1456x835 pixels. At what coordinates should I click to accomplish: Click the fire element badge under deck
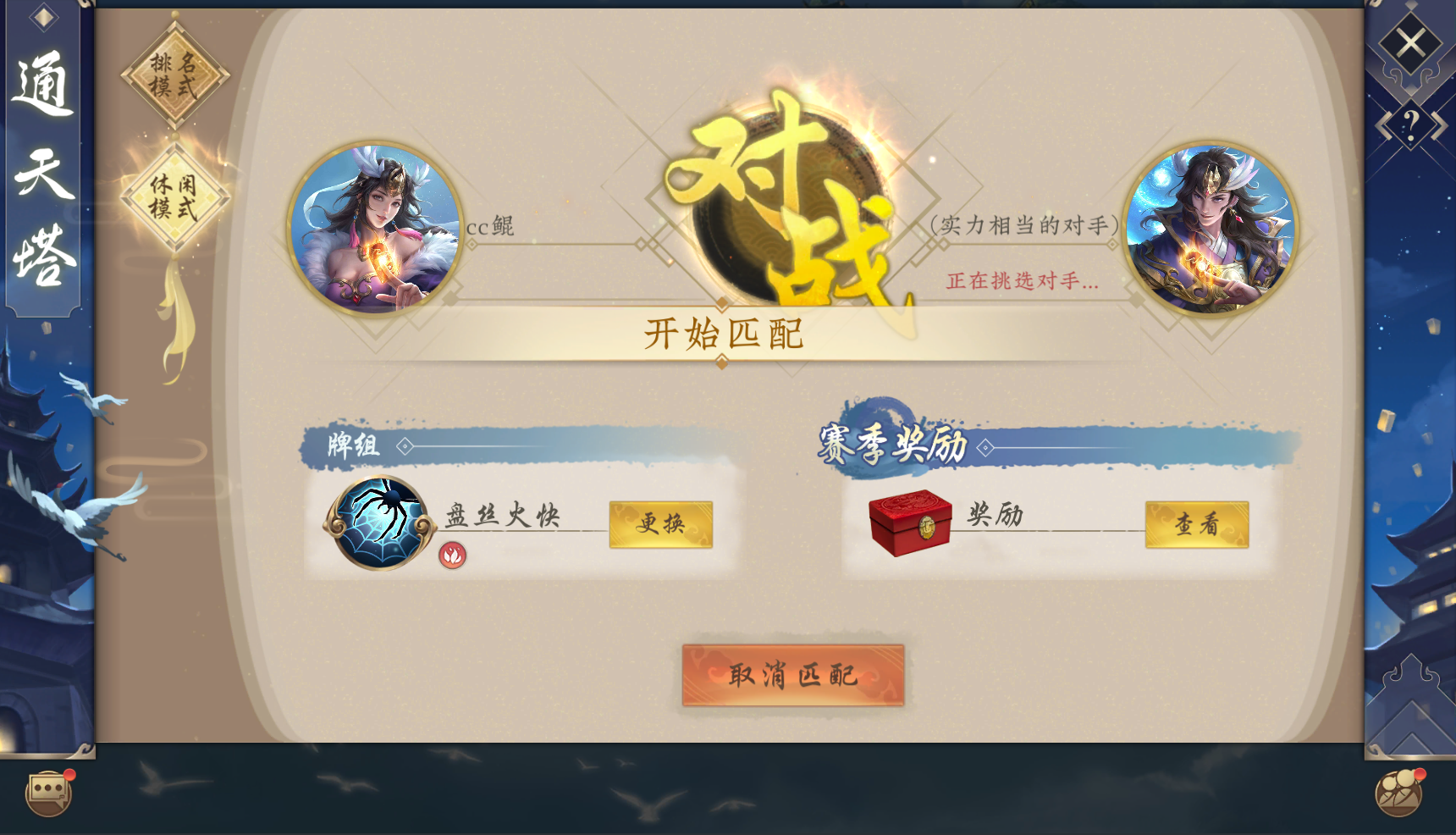point(452,555)
